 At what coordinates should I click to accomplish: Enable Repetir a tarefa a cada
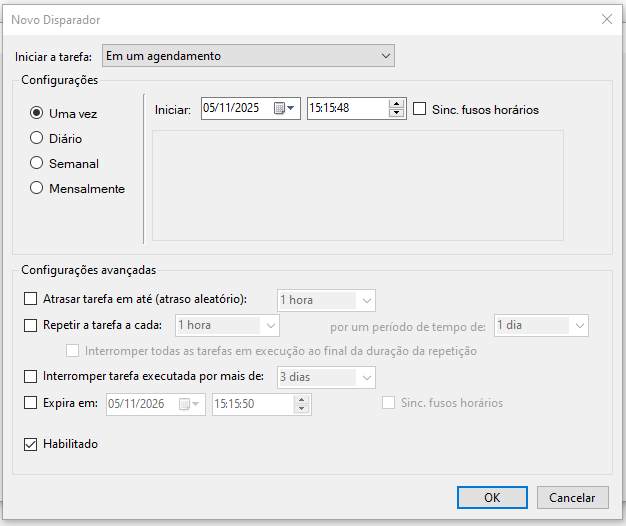pos(30,325)
